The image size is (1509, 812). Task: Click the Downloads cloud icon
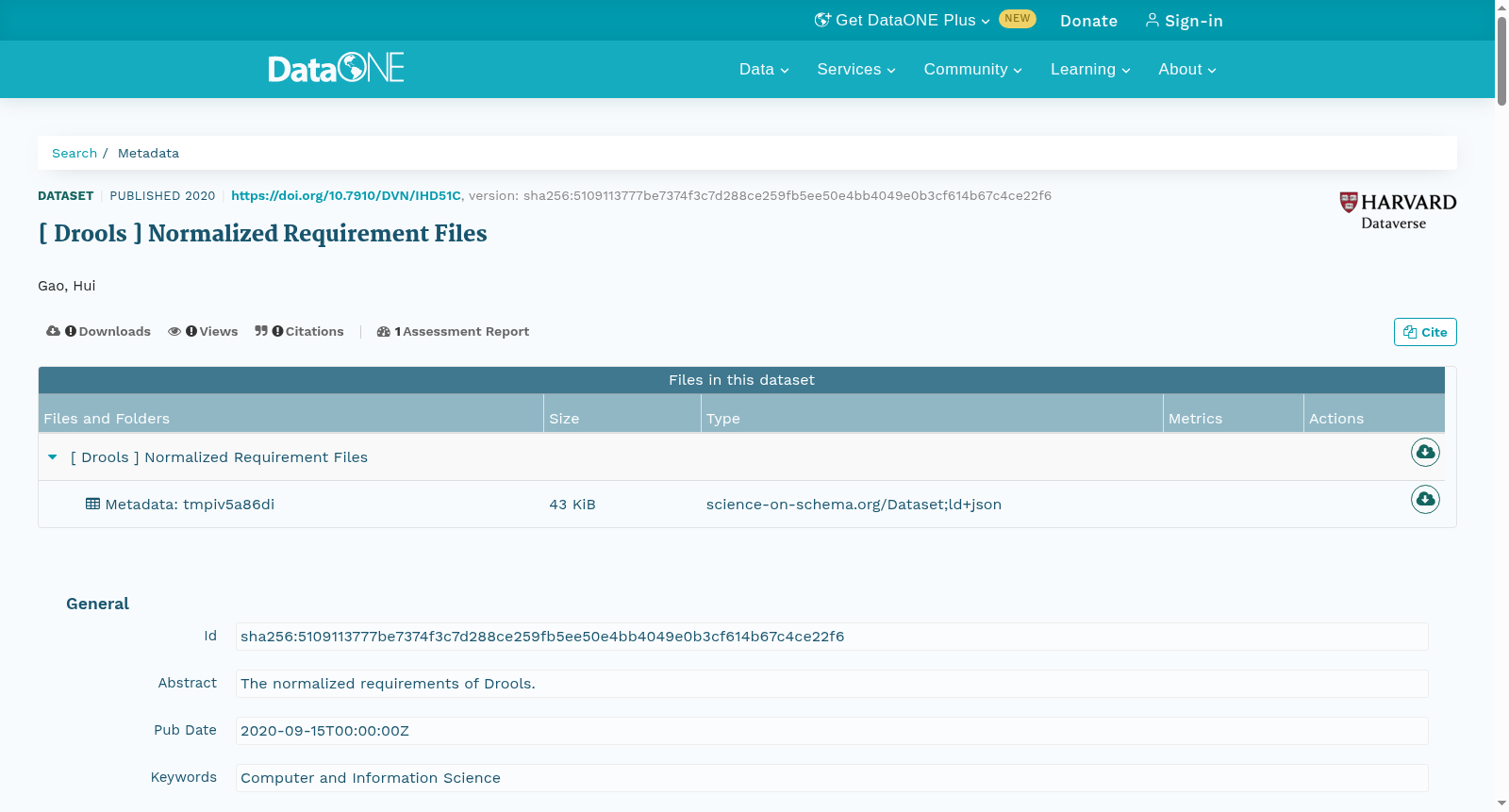tap(53, 331)
